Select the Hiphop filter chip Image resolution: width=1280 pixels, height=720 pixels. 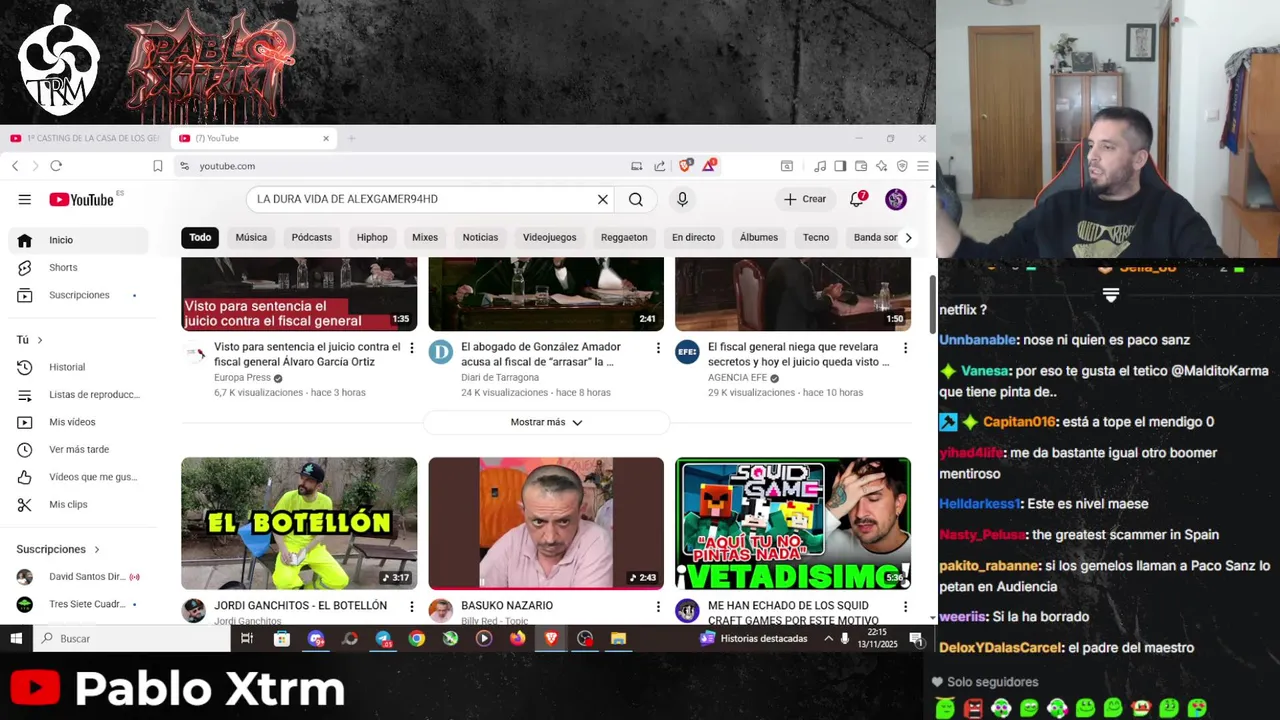coord(372,237)
